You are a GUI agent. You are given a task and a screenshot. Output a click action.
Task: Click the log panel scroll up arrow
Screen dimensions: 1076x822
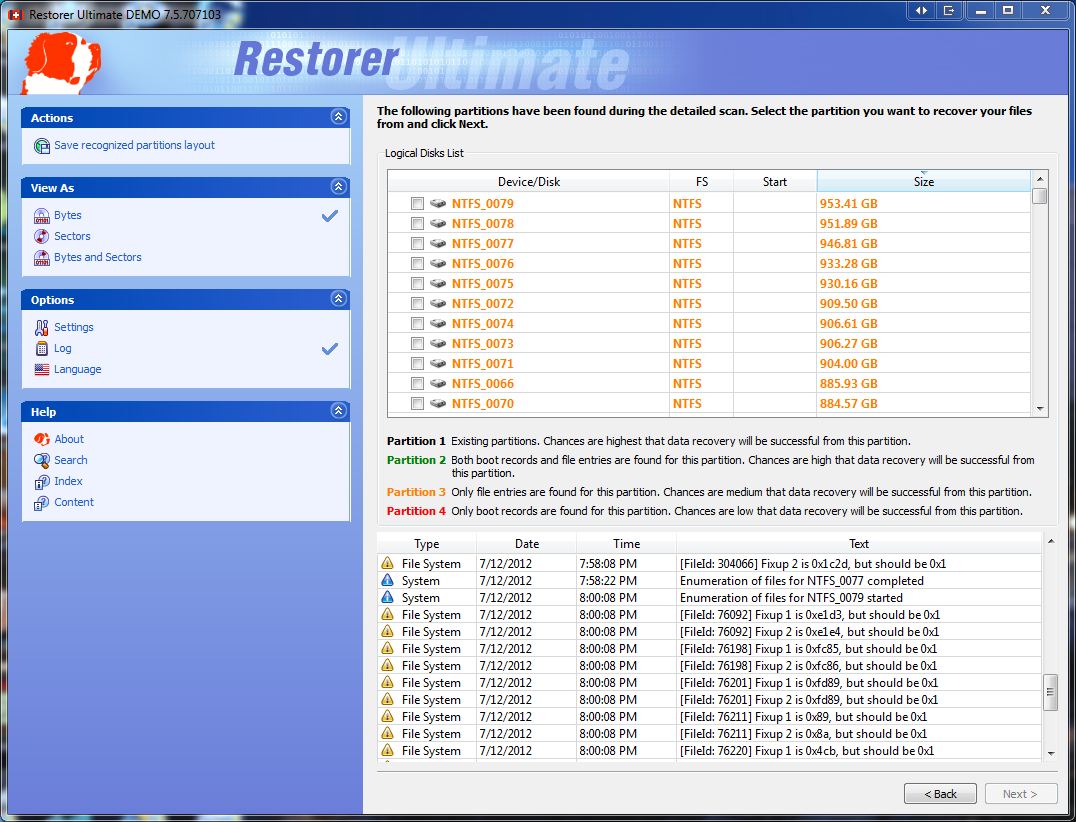1050,542
